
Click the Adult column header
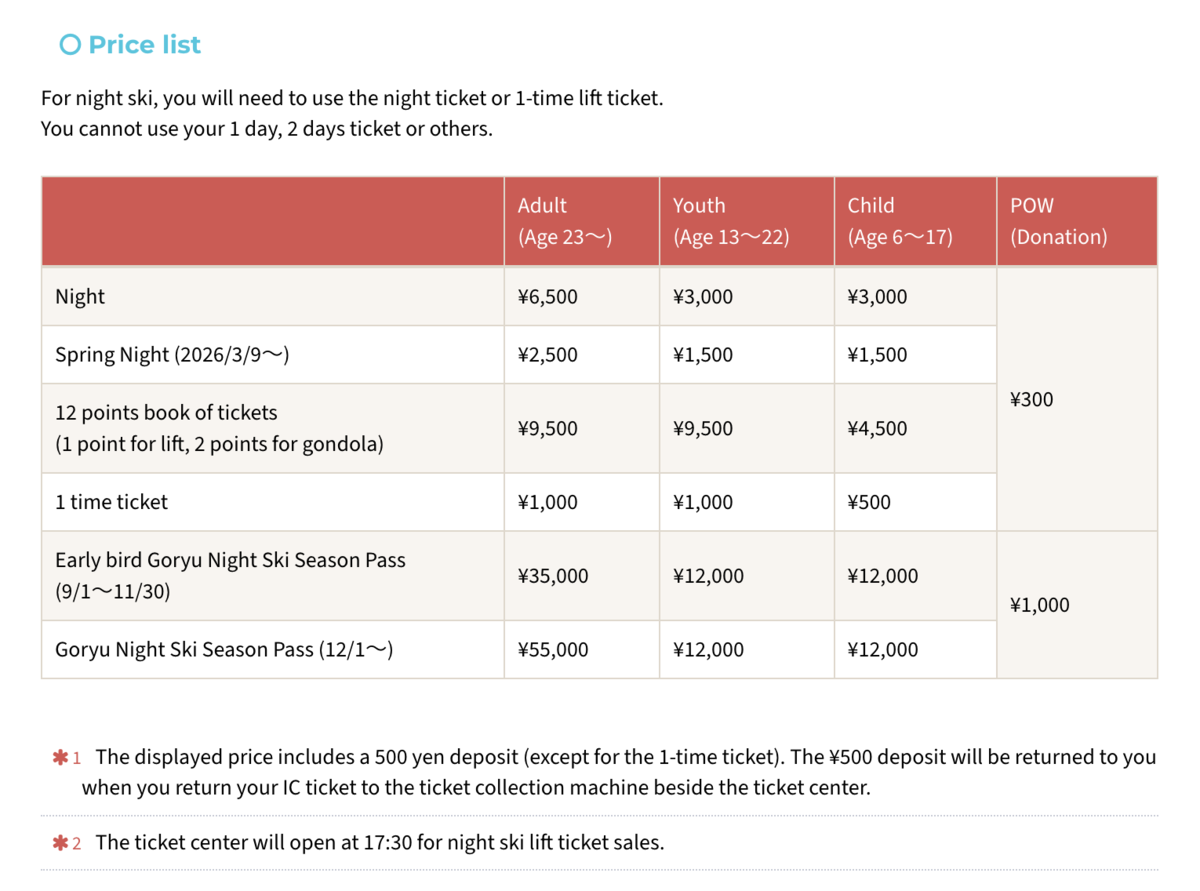click(582, 221)
